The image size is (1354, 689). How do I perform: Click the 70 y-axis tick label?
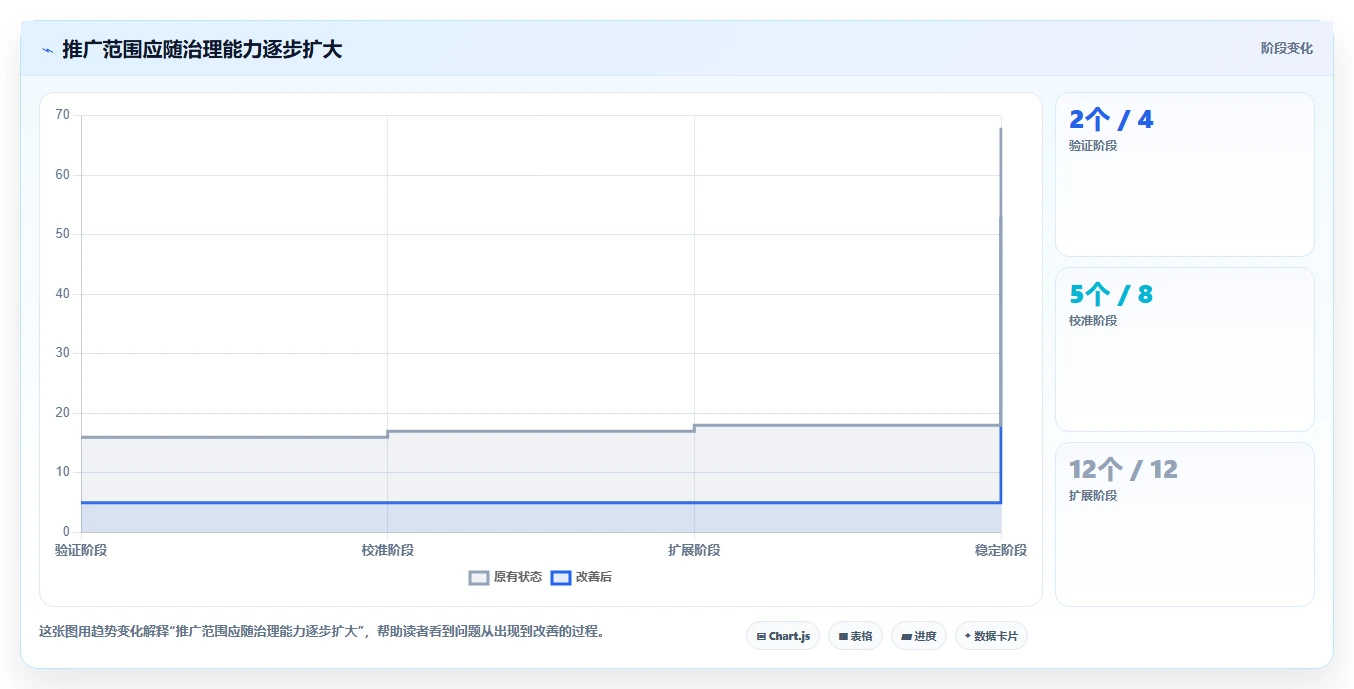point(63,115)
